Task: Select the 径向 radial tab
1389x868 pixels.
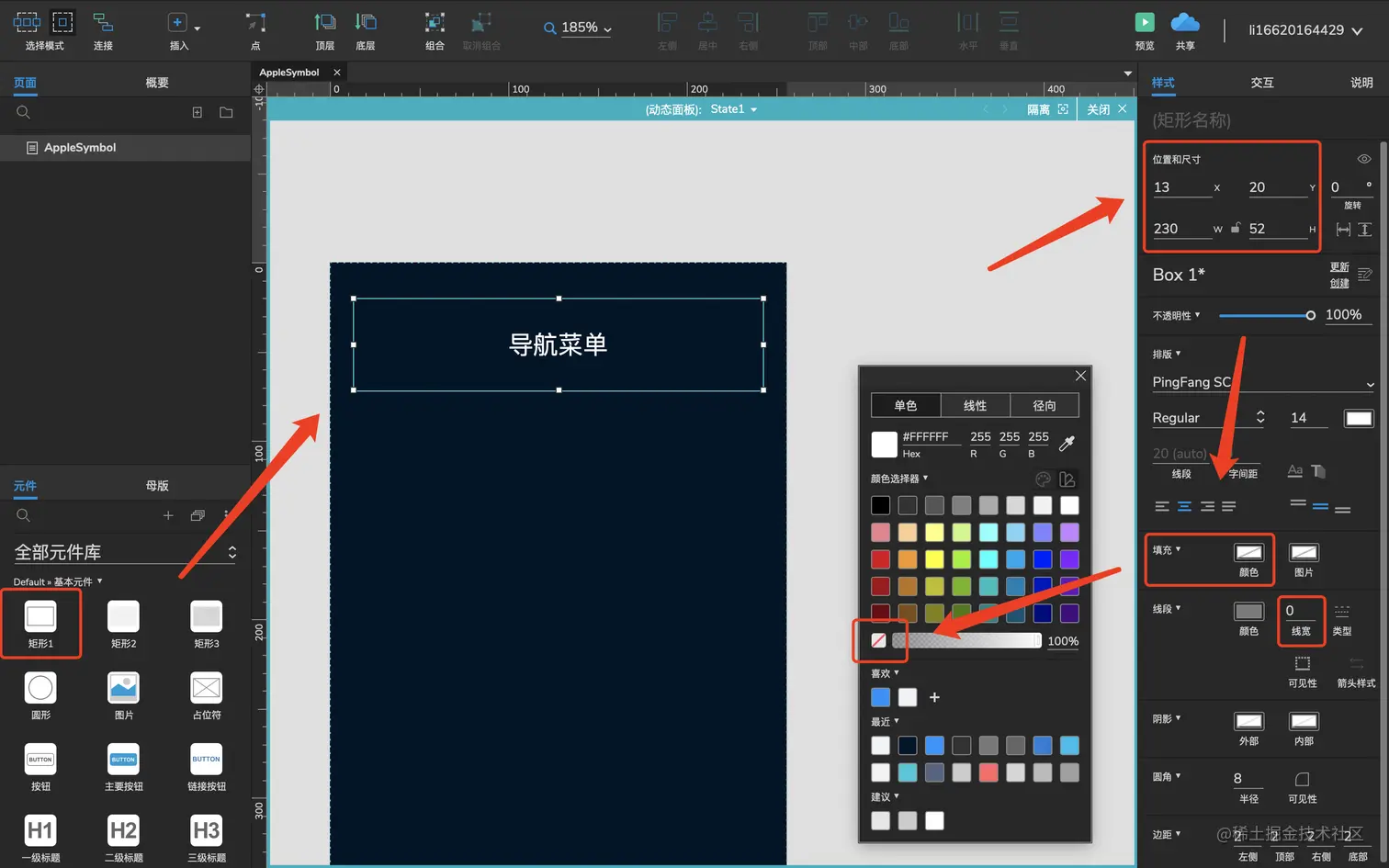Action: (1045, 406)
